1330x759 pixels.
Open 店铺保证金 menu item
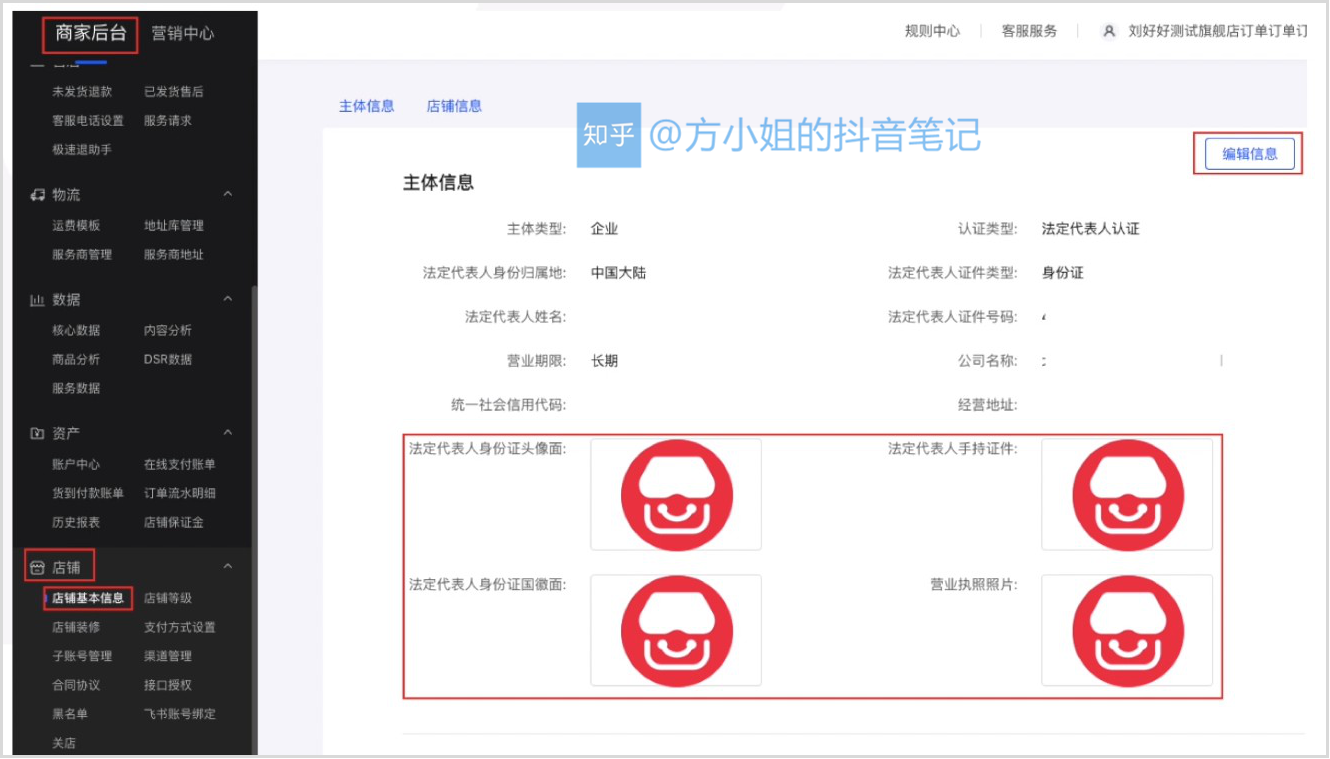pyautogui.click(x=174, y=523)
